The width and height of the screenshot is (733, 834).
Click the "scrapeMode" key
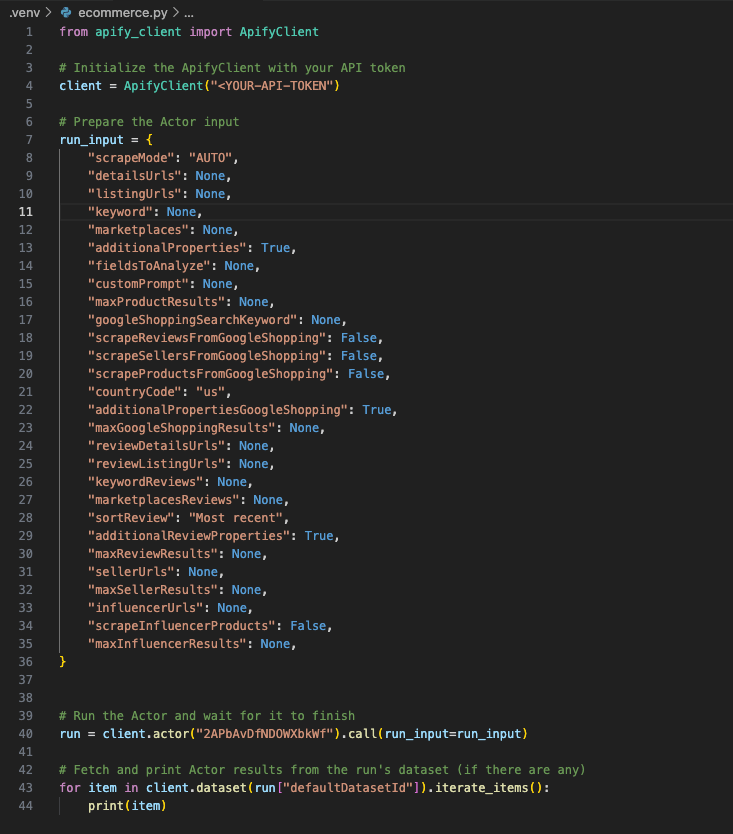pyautogui.click(x=131, y=158)
